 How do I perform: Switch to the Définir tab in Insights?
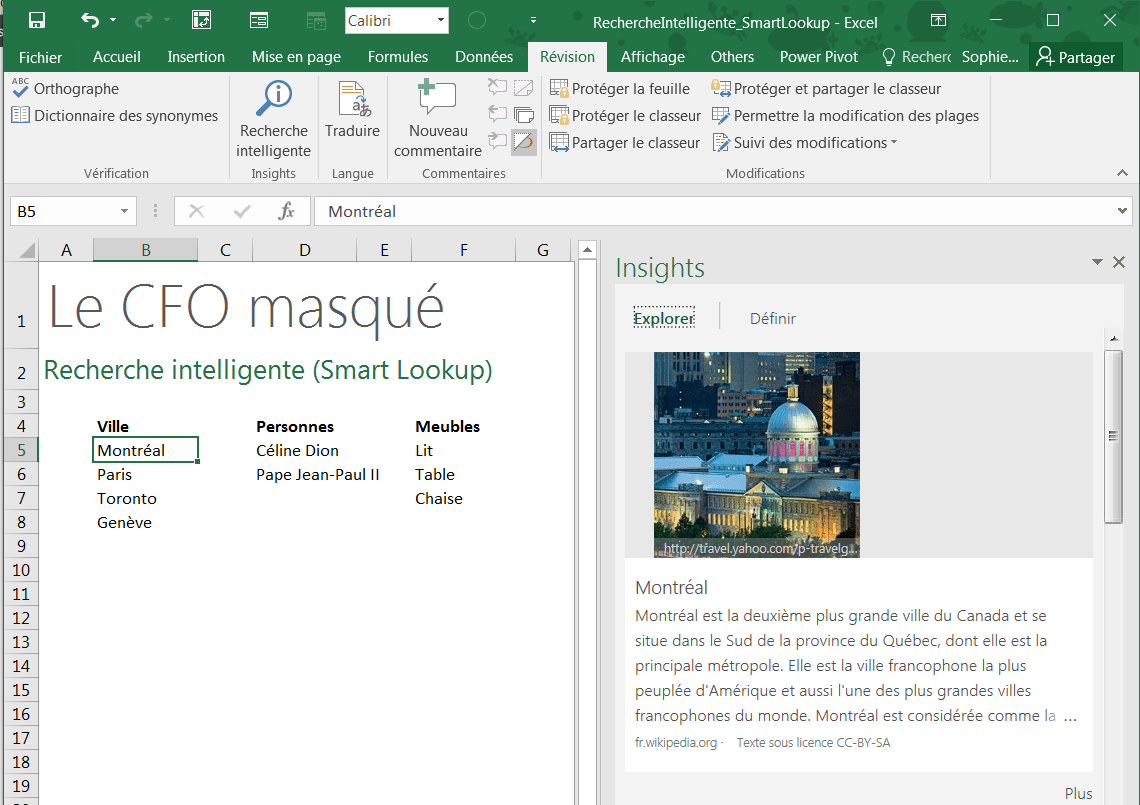pos(773,318)
